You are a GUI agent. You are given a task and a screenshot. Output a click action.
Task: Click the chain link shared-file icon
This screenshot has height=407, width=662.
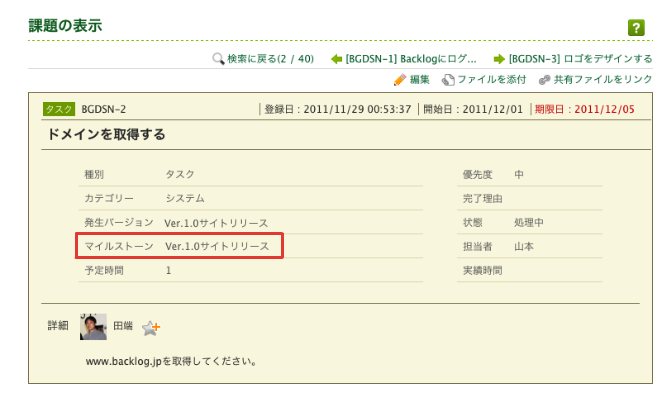click(545, 80)
